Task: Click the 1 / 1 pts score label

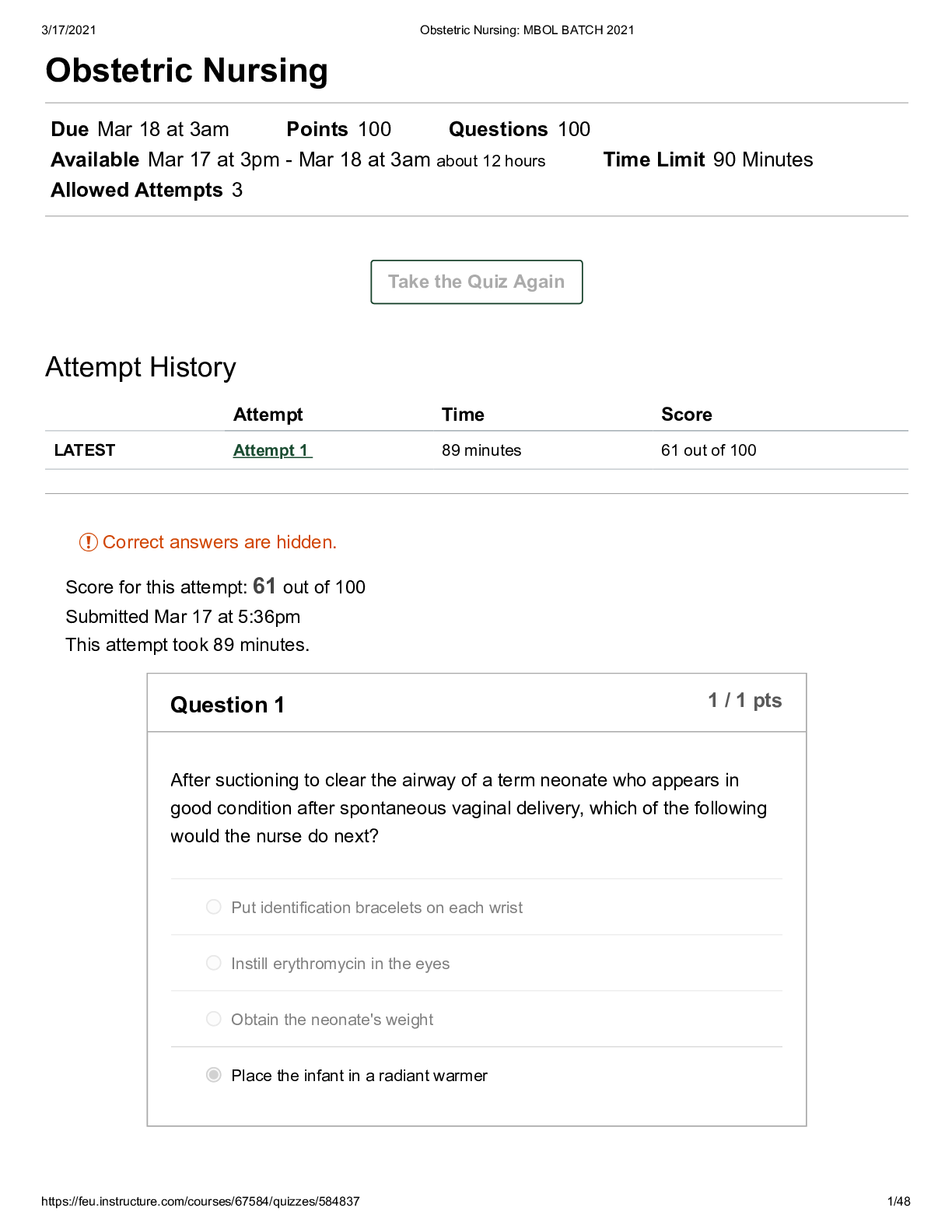Action: [x=744, y=701]
